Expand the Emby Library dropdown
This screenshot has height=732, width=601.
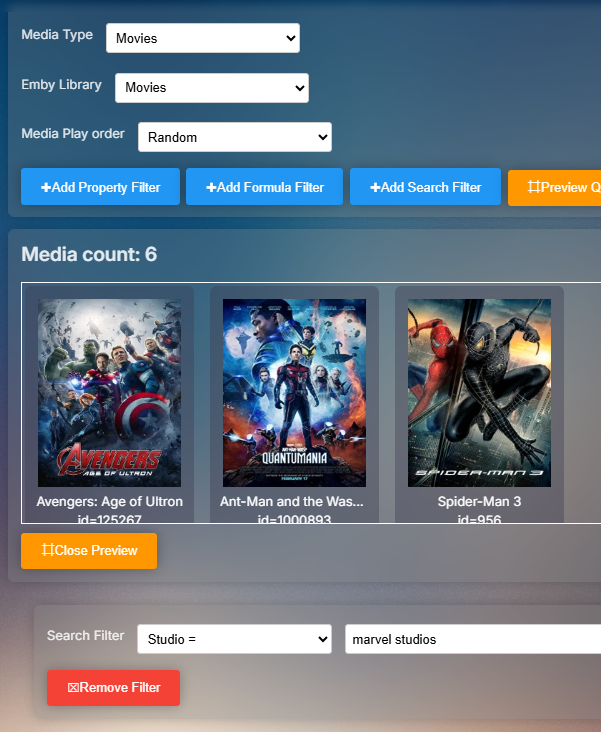[x=211, y=88]
